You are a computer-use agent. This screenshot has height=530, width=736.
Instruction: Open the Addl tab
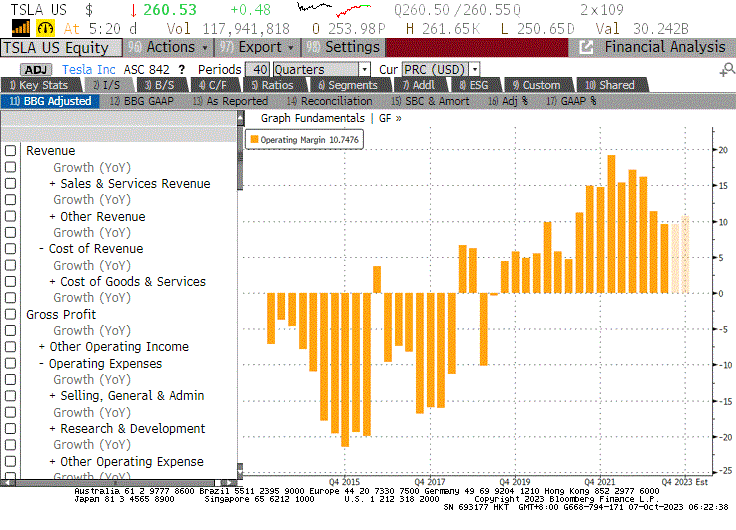pos(419,85)
